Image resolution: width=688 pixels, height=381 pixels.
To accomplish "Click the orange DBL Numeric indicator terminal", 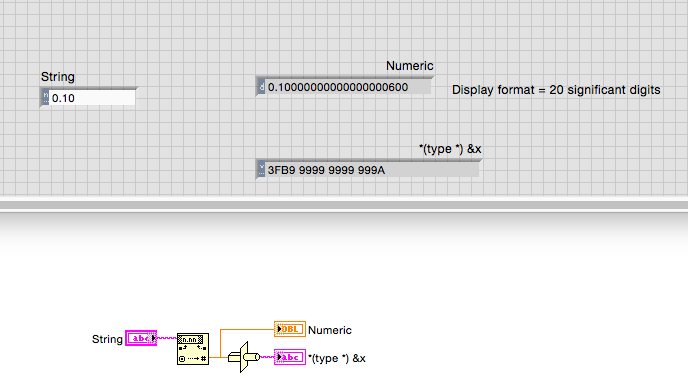I will [x=290, y=329].
